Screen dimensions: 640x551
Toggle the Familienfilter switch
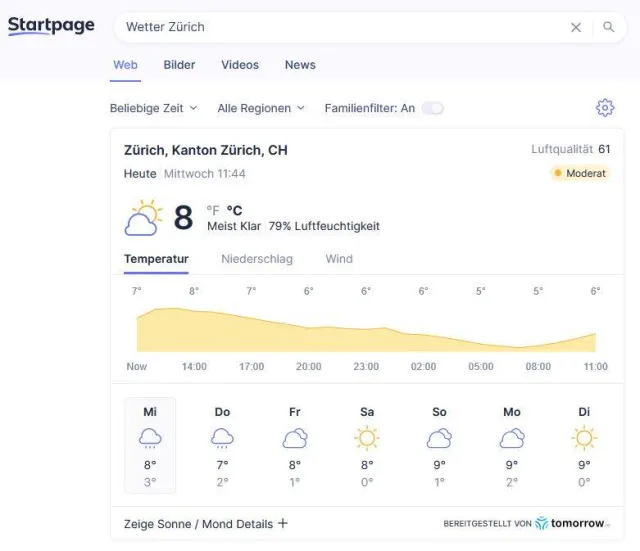point(432,108)
